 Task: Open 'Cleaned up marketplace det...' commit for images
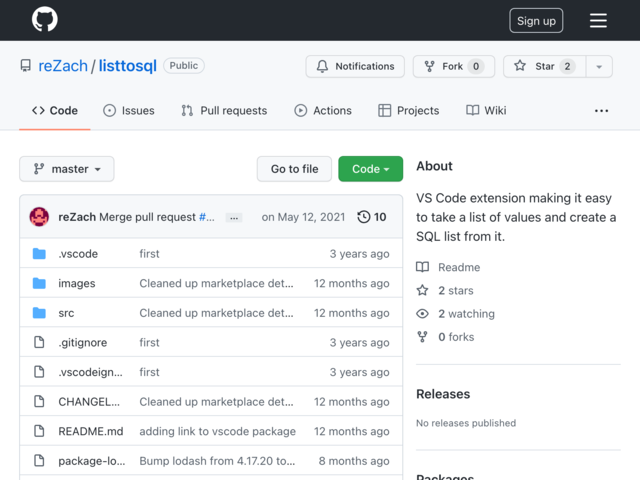[x=216, y=283]
